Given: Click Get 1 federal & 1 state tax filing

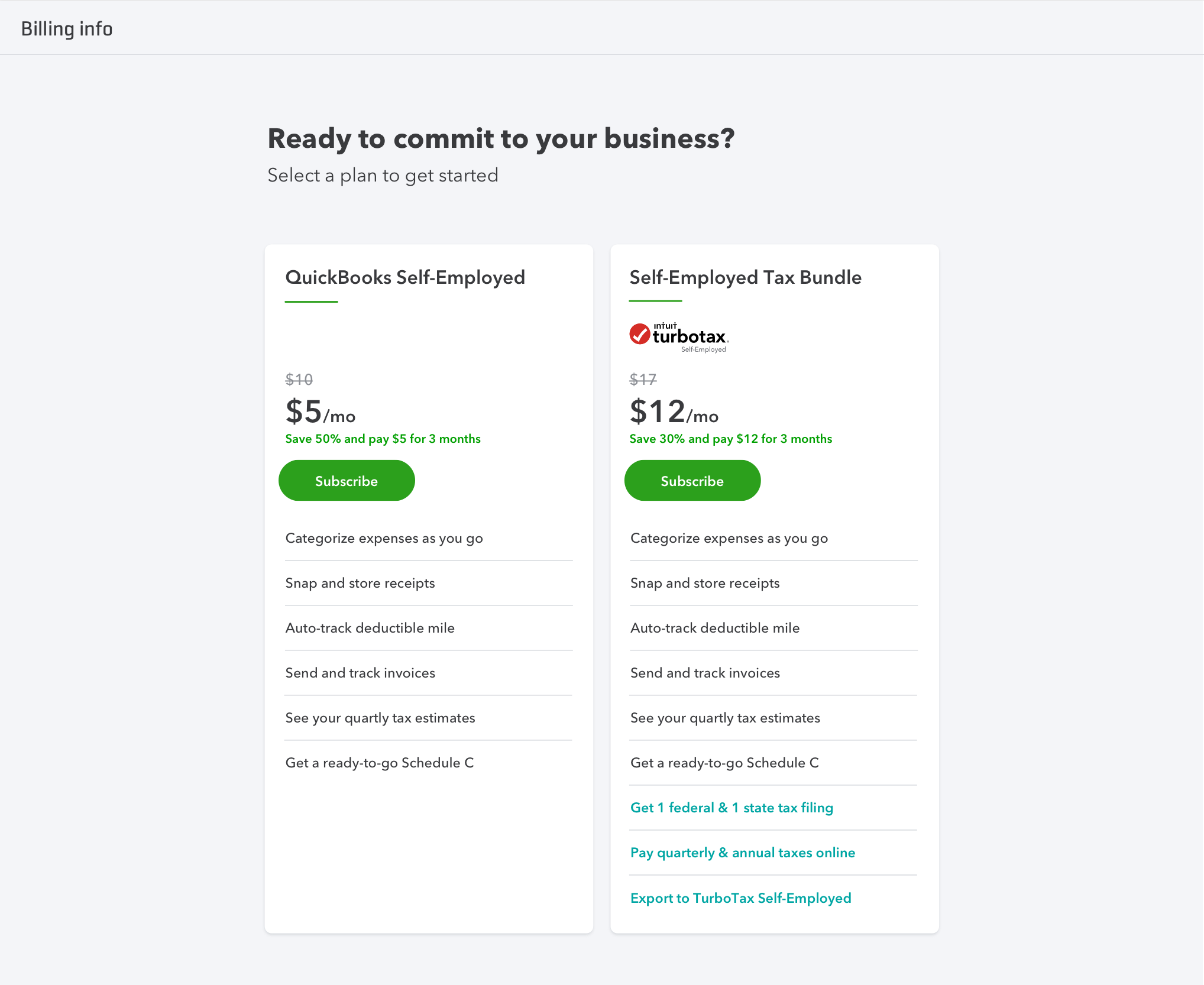Looking at the screenshot, I should [x=732, y=808].
